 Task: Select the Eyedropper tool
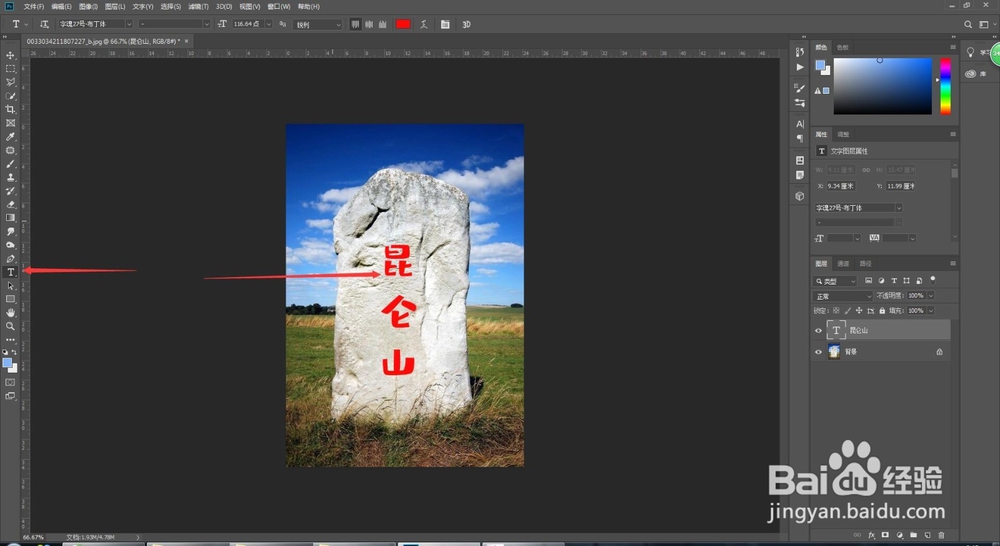pos(10,136)
